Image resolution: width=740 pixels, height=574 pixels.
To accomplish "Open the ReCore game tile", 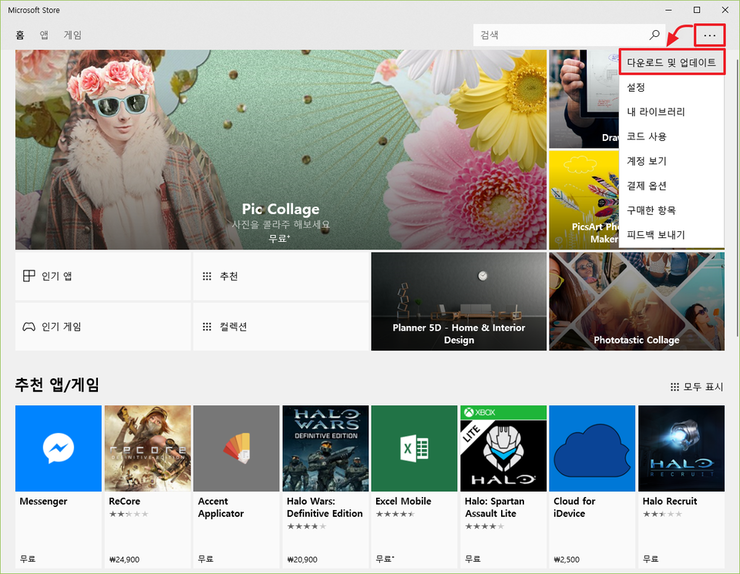I will point(148,486).
